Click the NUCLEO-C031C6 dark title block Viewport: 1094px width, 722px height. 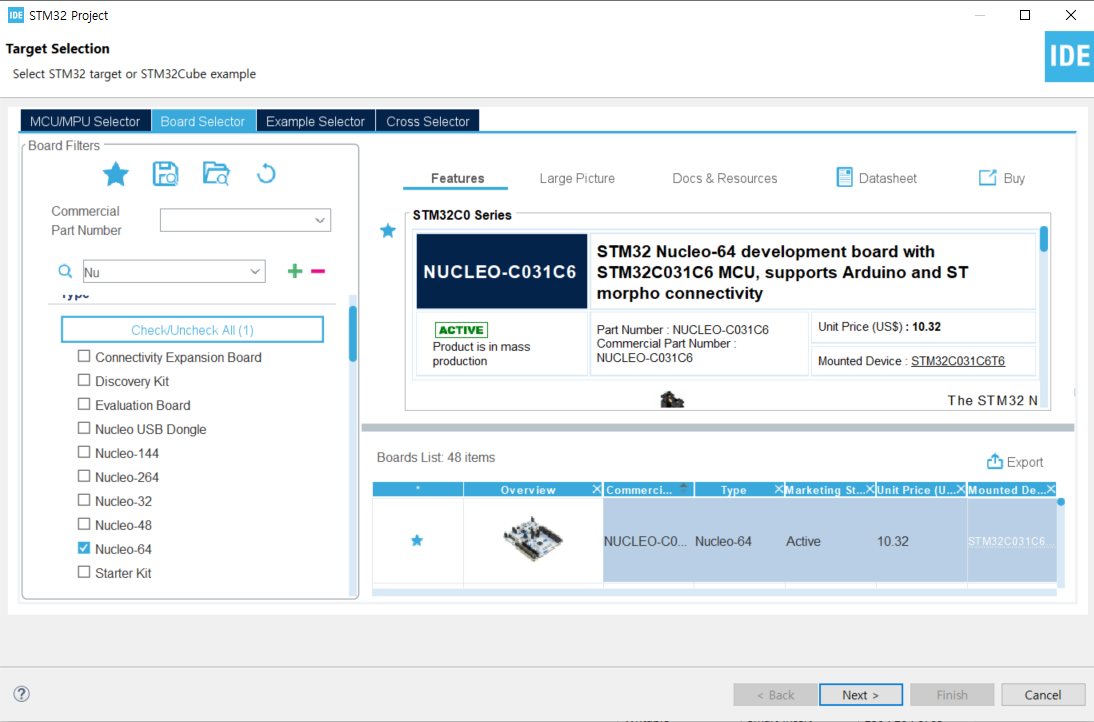click(502, 271)
